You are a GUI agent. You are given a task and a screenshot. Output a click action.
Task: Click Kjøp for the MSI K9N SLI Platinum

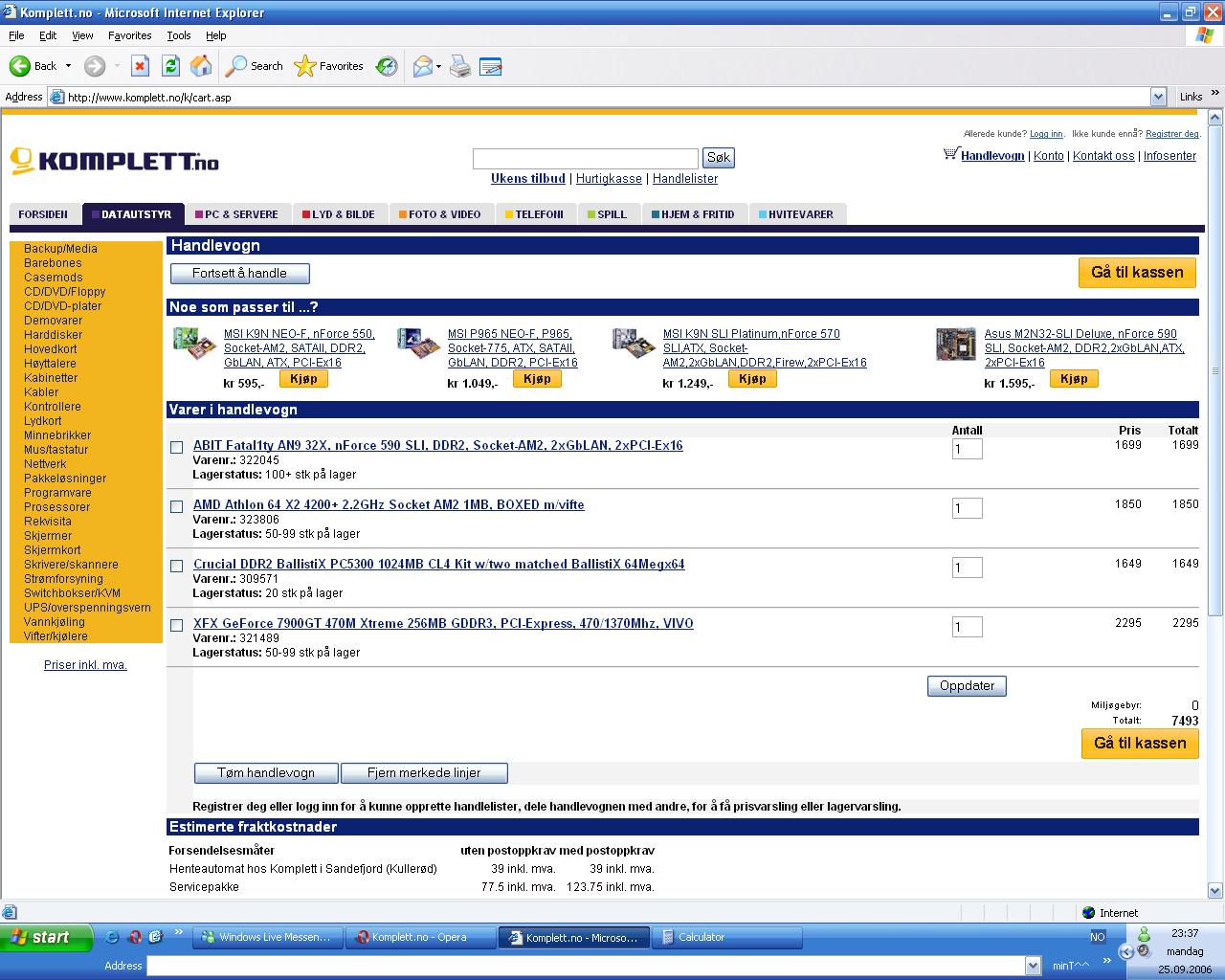click(752, 379)
